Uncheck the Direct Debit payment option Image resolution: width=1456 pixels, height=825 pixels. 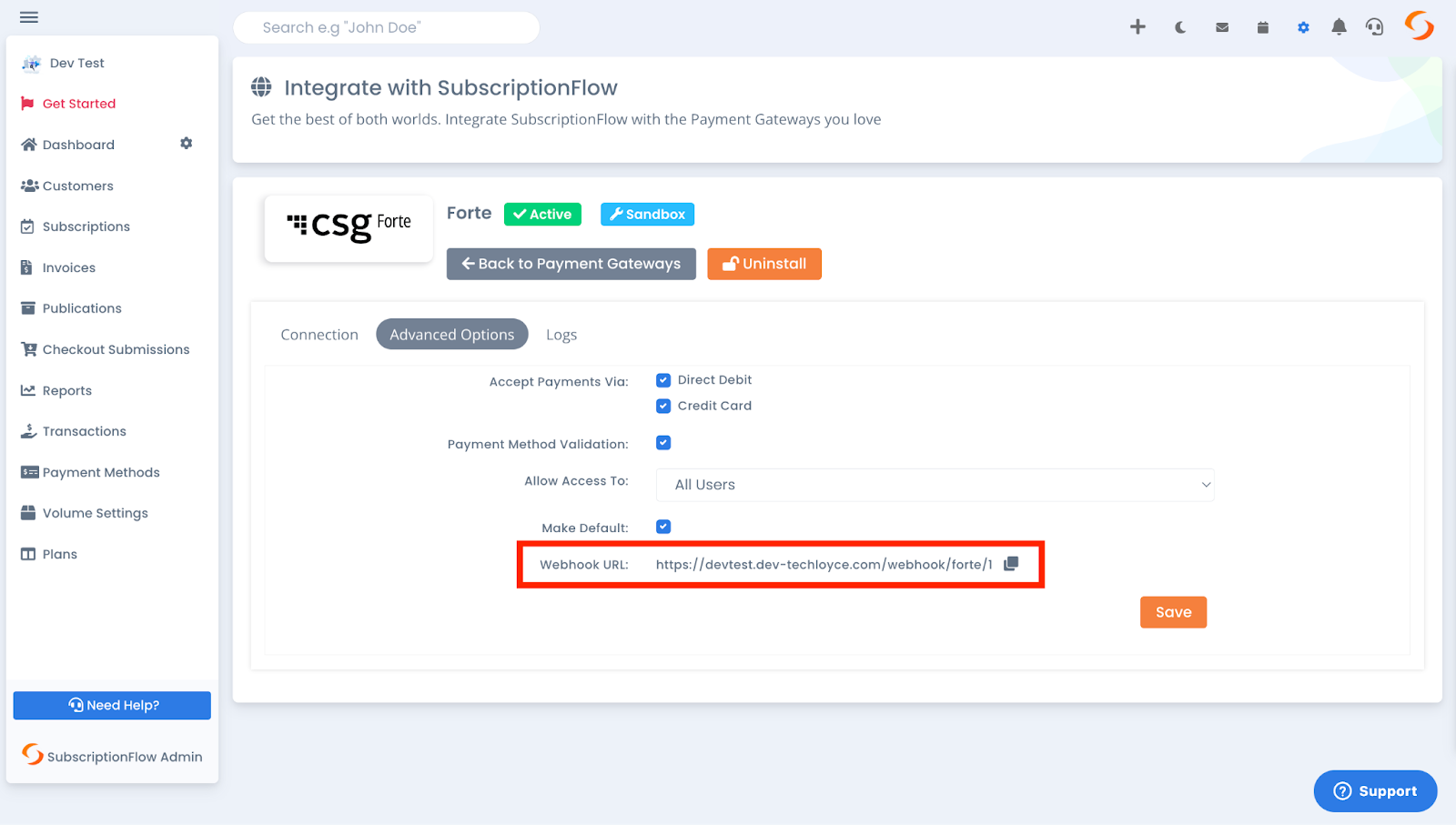[x=663, y=379]
